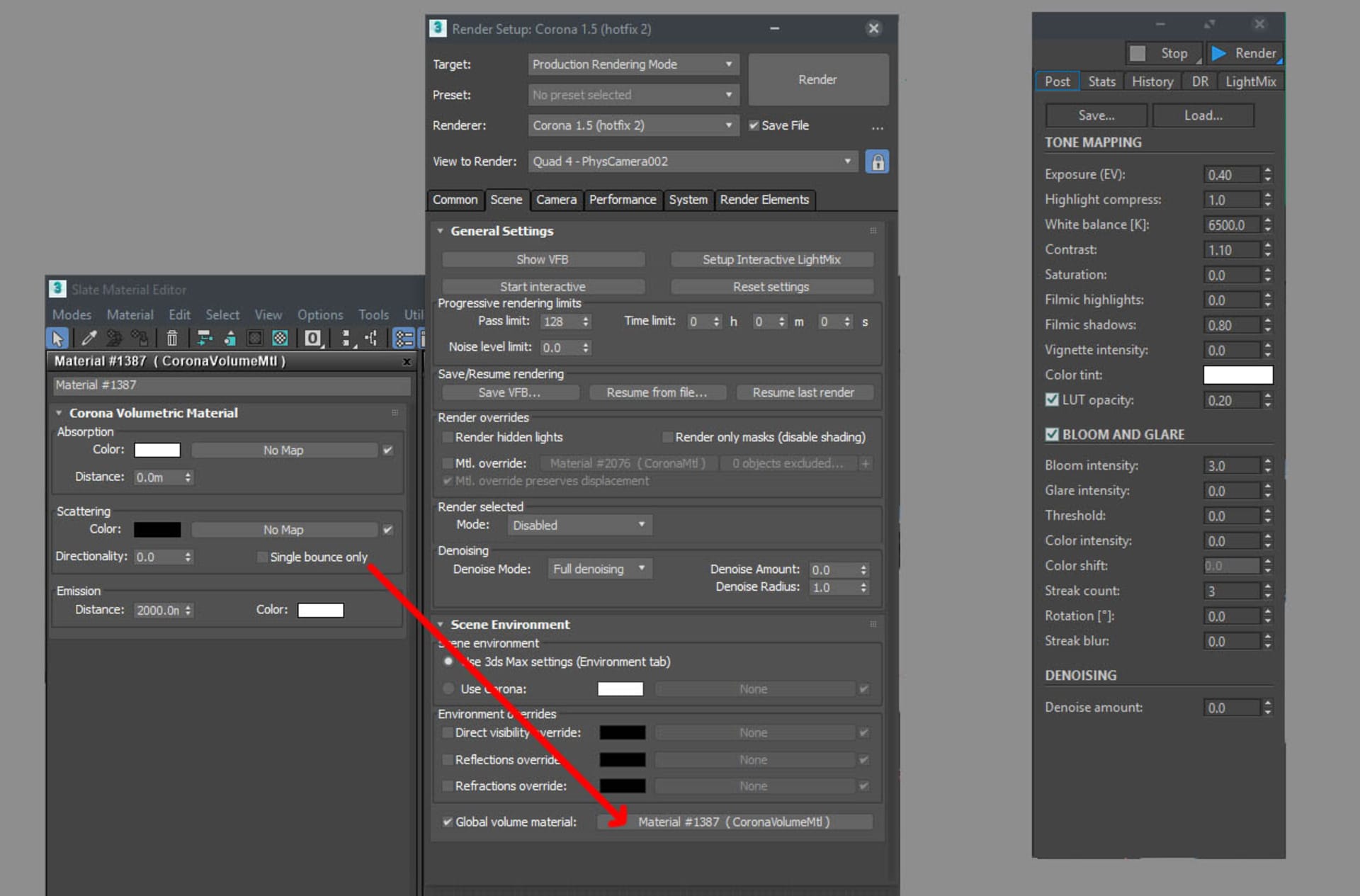Toggle Global volume material checkbox
This screenshot has height=896, width=1360.
(447, 822)
